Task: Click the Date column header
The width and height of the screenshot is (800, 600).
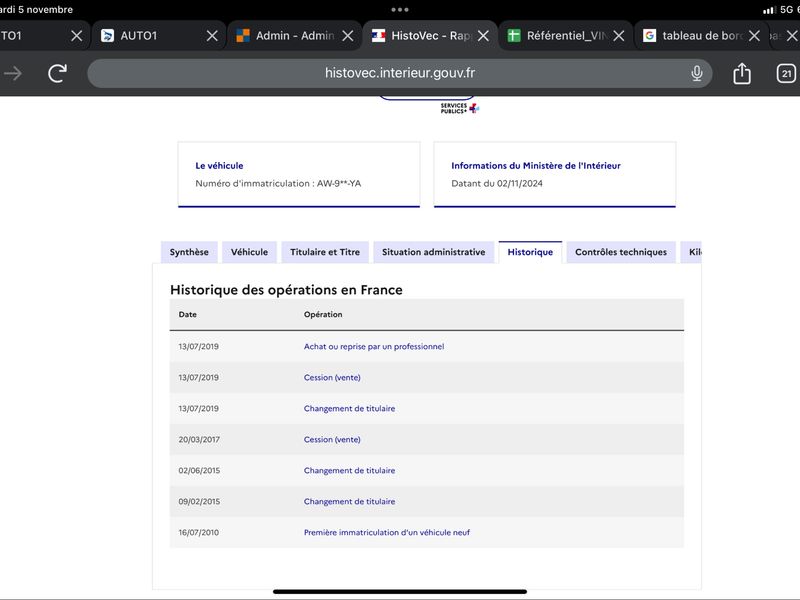Action: 188,314
